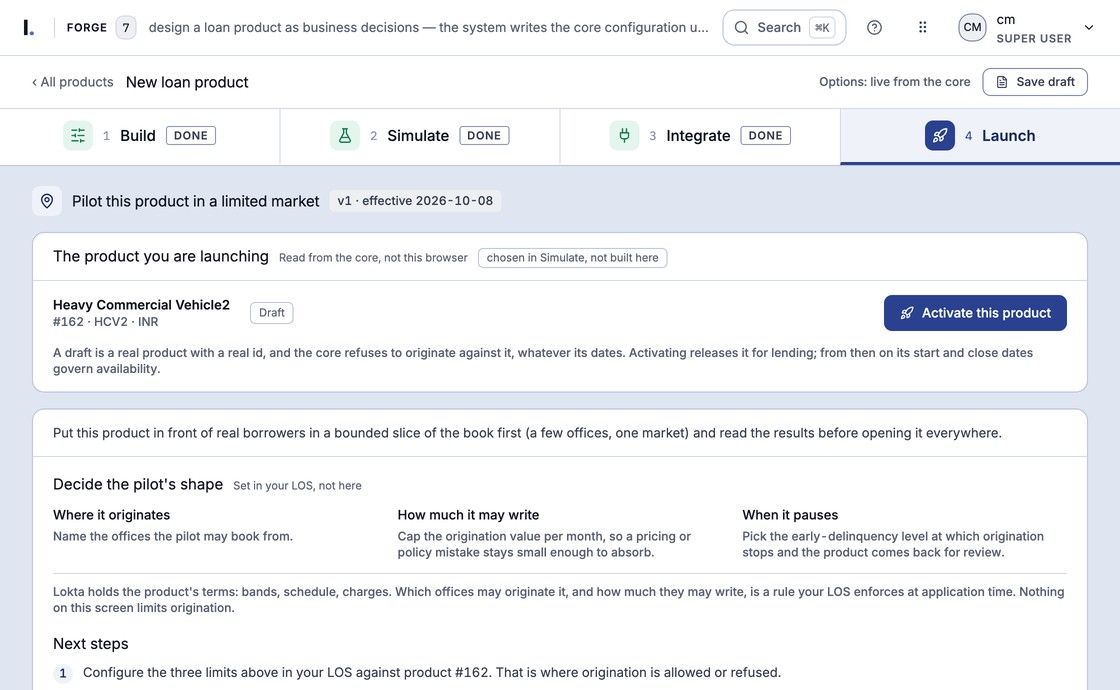Screen dimensions: 1120x690
Task: Expand the user account chevron menu
Action: click(1089, 28)
